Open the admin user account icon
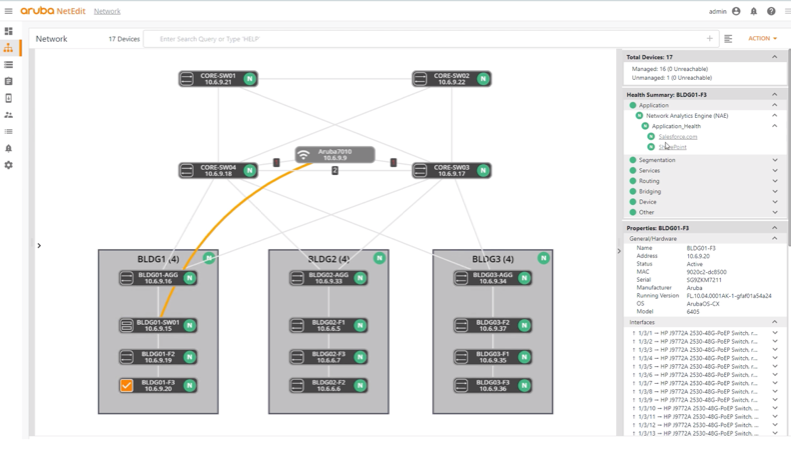791x449 pixels. [x=736, y=11]
